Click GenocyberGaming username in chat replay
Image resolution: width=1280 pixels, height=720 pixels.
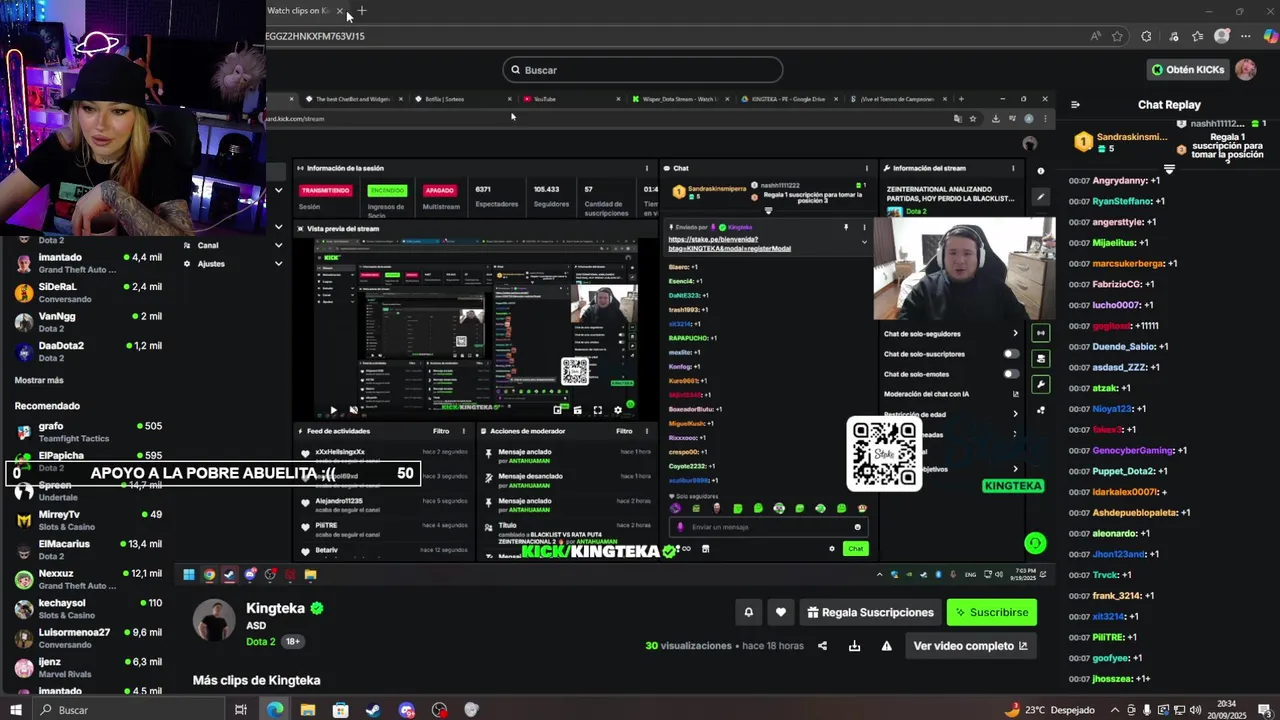[1133, 450]
